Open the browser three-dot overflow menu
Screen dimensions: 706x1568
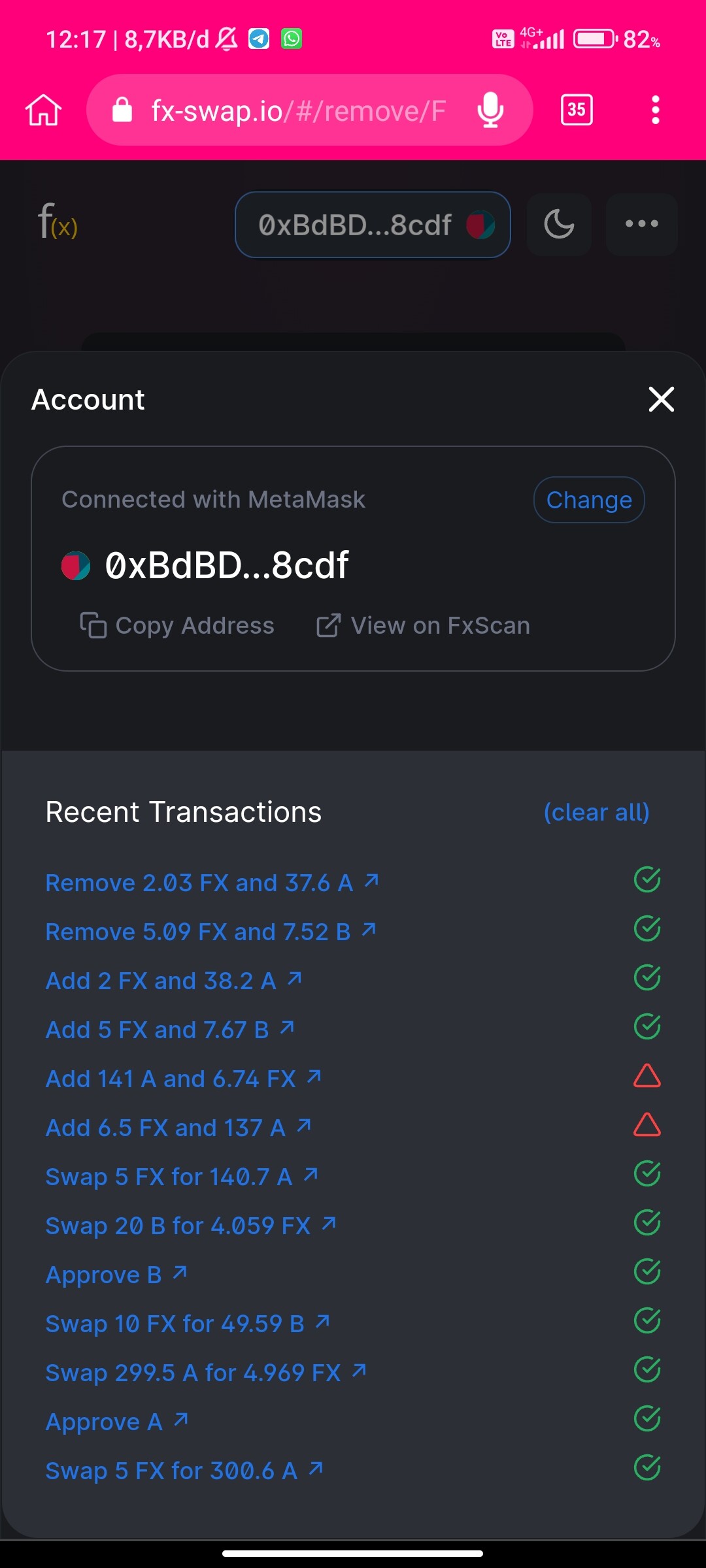[x=655, y=110]
